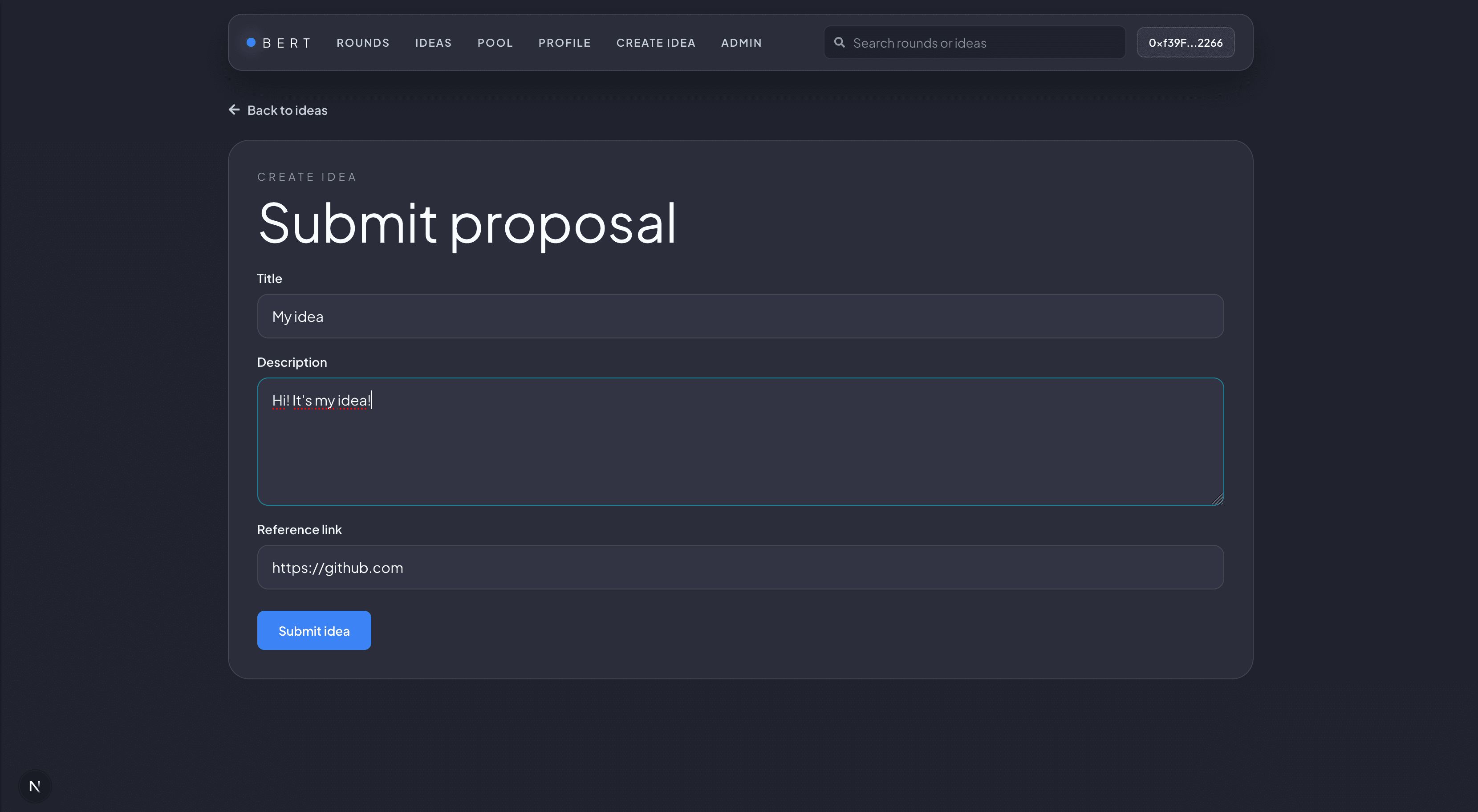The height and width of the screenshot is (812, 1478).
Task: Open the Next.js dev tools badge
Action: point(34,786)
